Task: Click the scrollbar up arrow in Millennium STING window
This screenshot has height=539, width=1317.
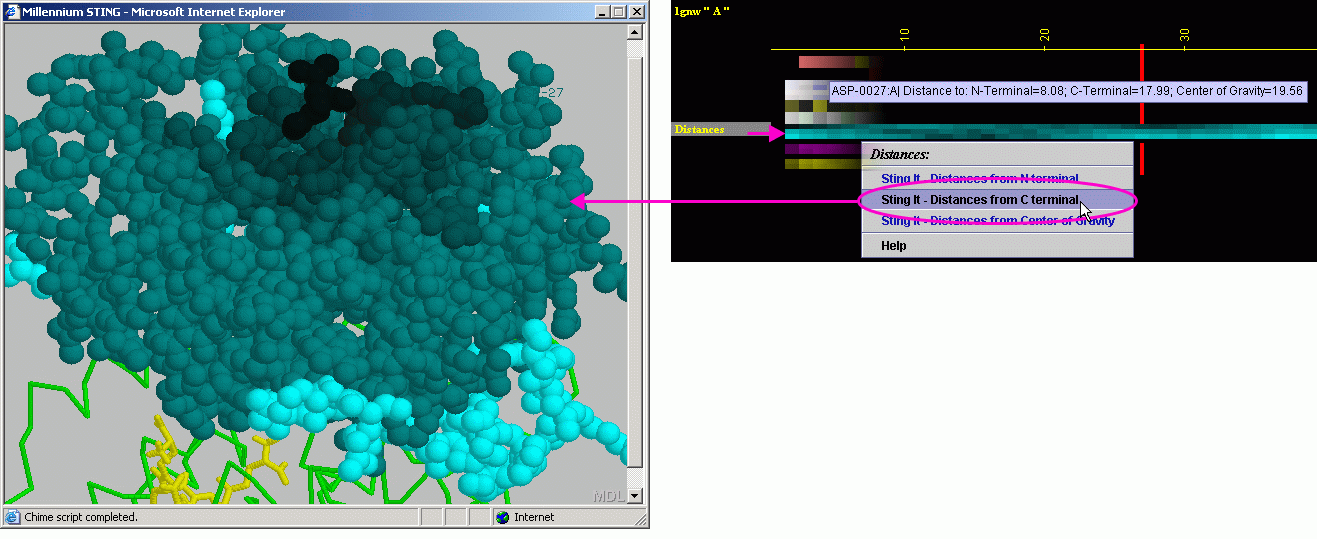Action: tap(635, 32)
